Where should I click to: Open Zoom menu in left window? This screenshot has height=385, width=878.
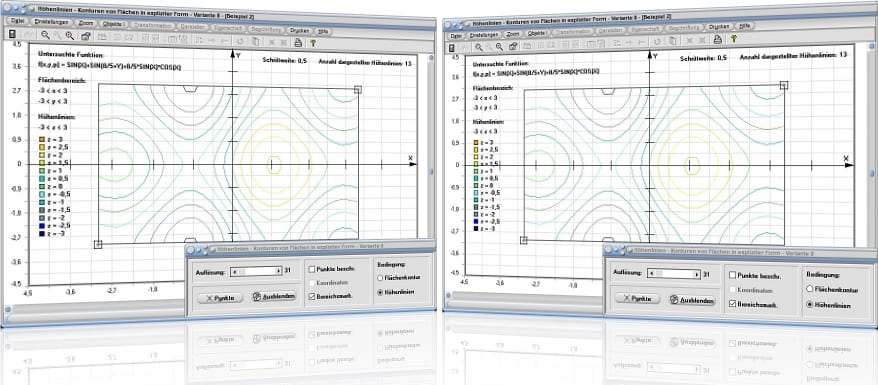86,23
